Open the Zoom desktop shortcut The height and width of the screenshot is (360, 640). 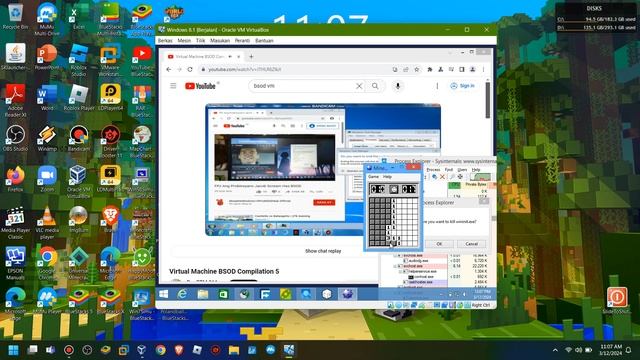coord(47,179)
